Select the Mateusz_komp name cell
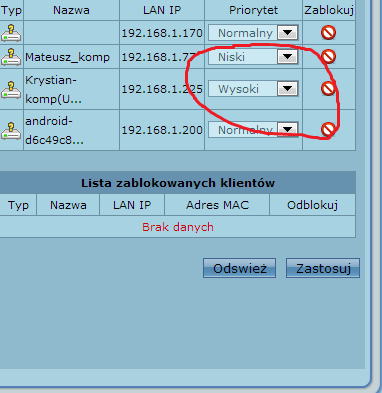The image size is (382, 393). [71, 57]
